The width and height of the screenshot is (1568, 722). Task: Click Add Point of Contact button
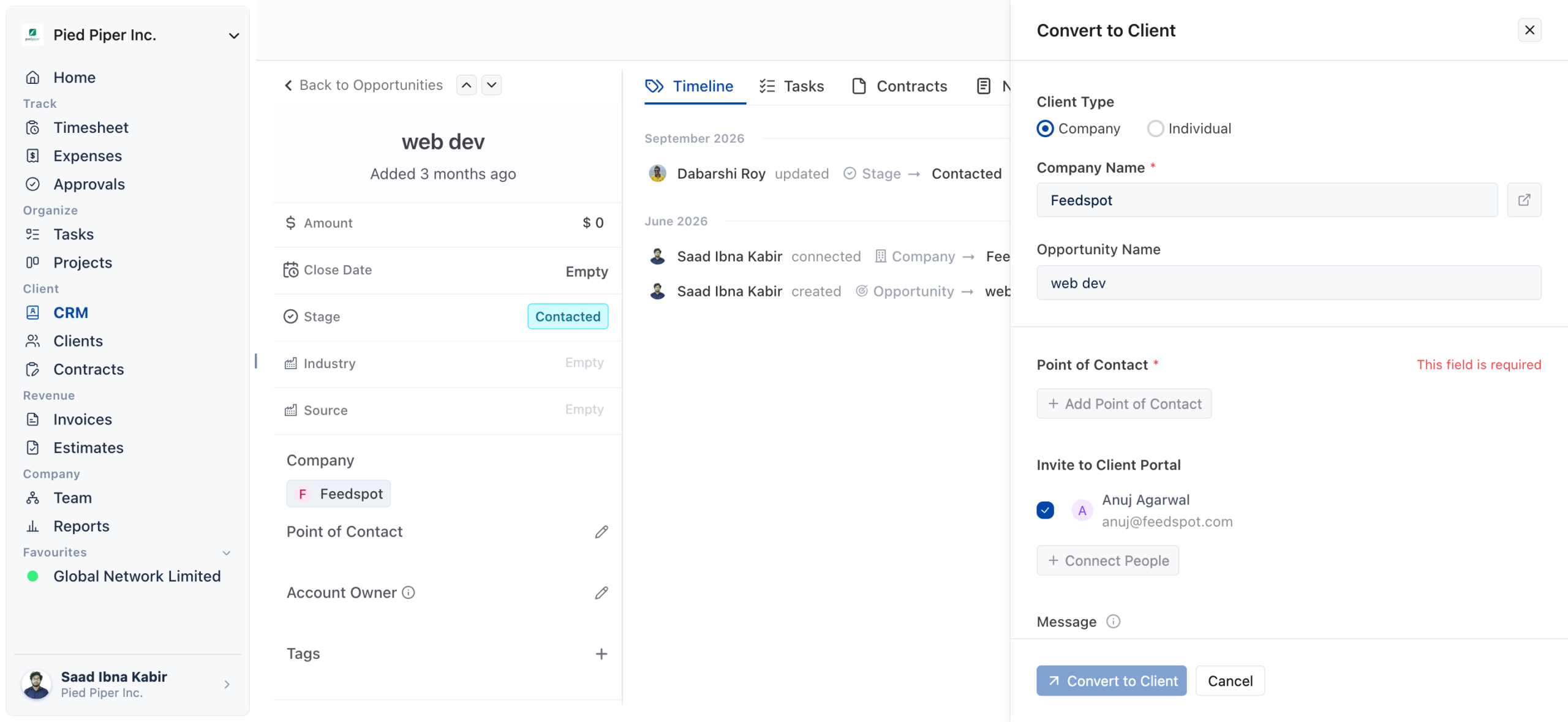(x=1123, y=404)
